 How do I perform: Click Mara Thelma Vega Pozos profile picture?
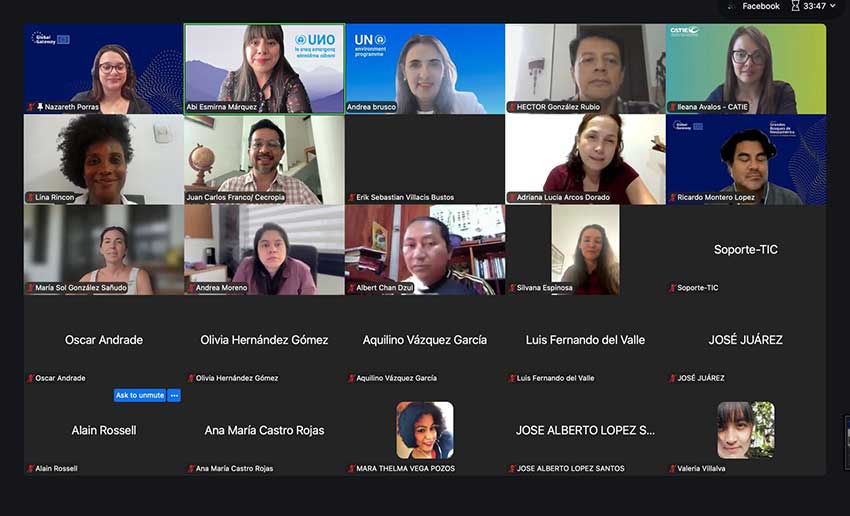coord(425,430)
